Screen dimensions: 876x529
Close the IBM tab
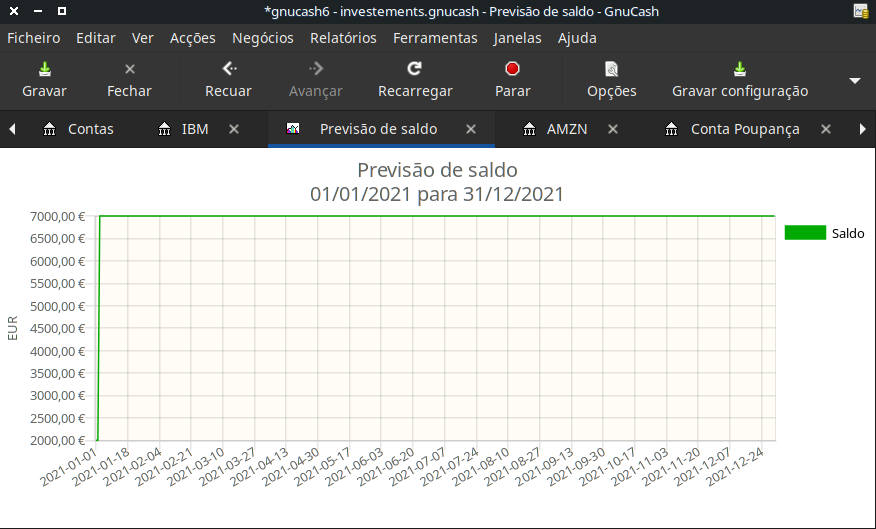click(x=234, y=129)
